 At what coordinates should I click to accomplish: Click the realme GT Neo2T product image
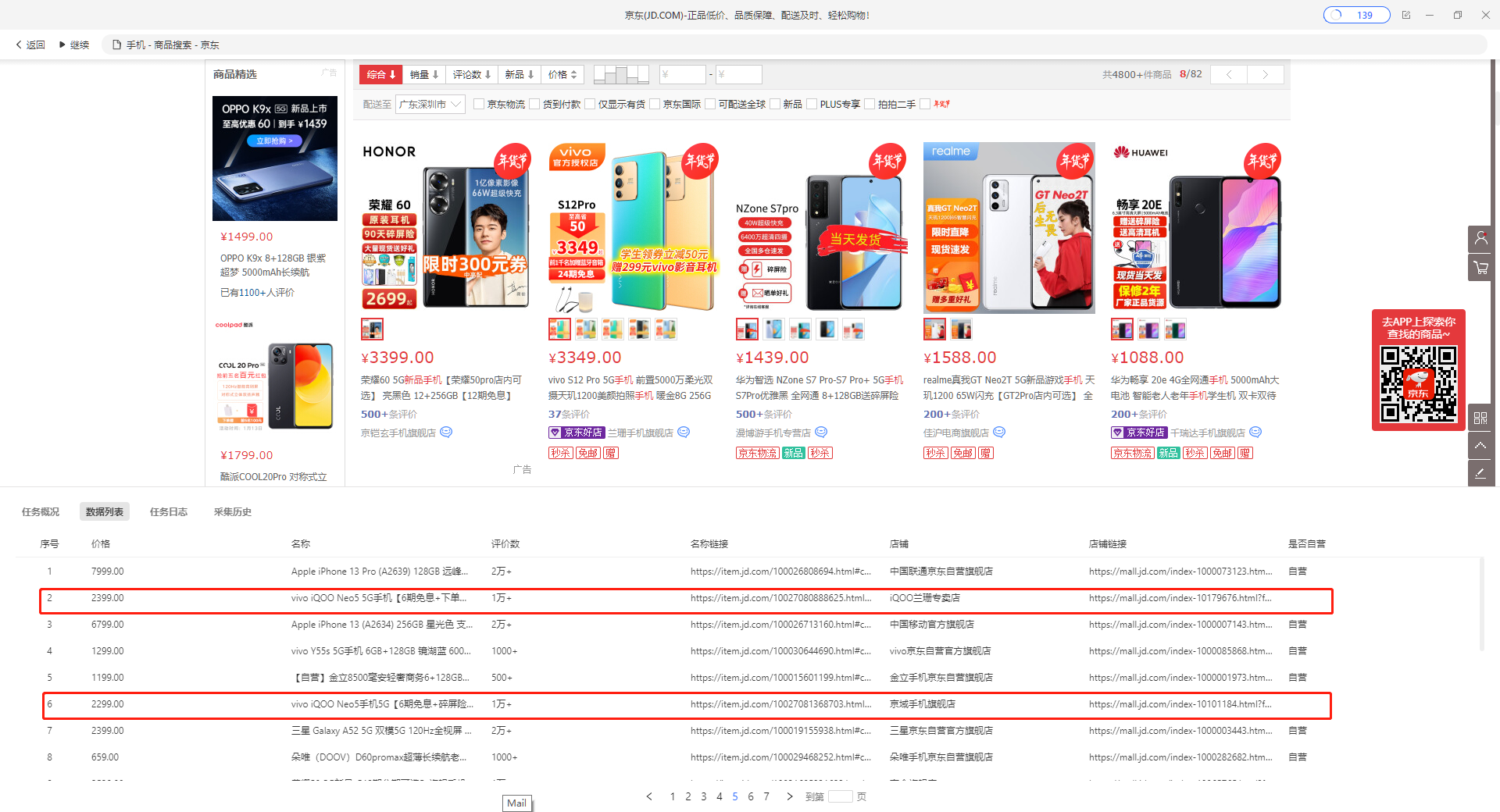(x=1009, y=228)
